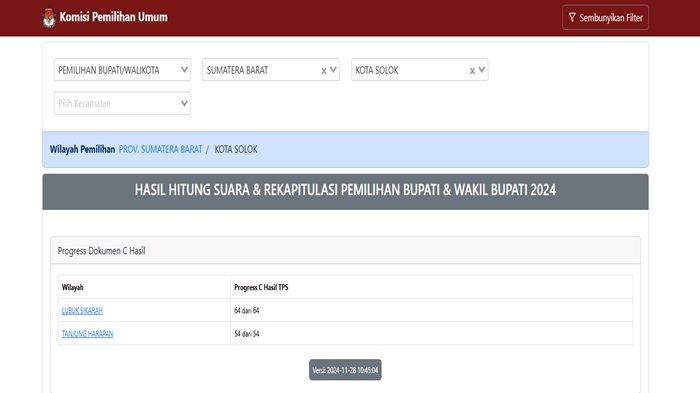Image resolution: width=700 pixels, height=393 pixels.
Task: Select the KOTA SOLOK breadcrumb item
Action: pos(236,149)
